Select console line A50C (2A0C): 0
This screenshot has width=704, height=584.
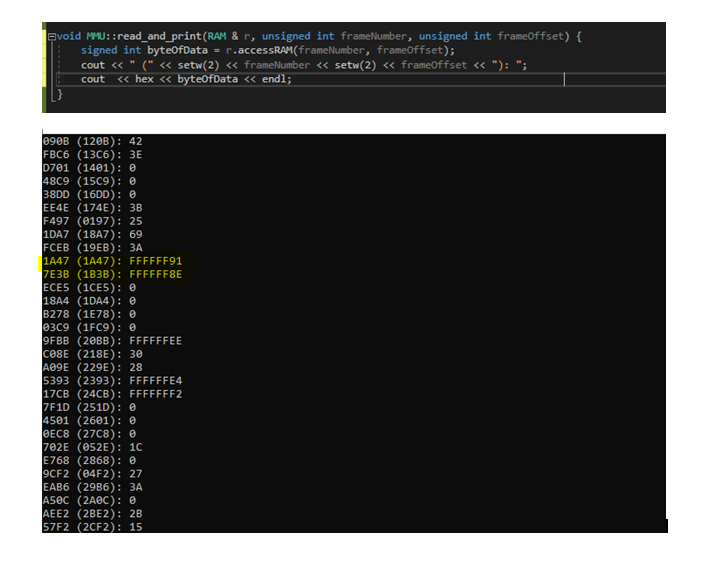(x=89, y=500)
